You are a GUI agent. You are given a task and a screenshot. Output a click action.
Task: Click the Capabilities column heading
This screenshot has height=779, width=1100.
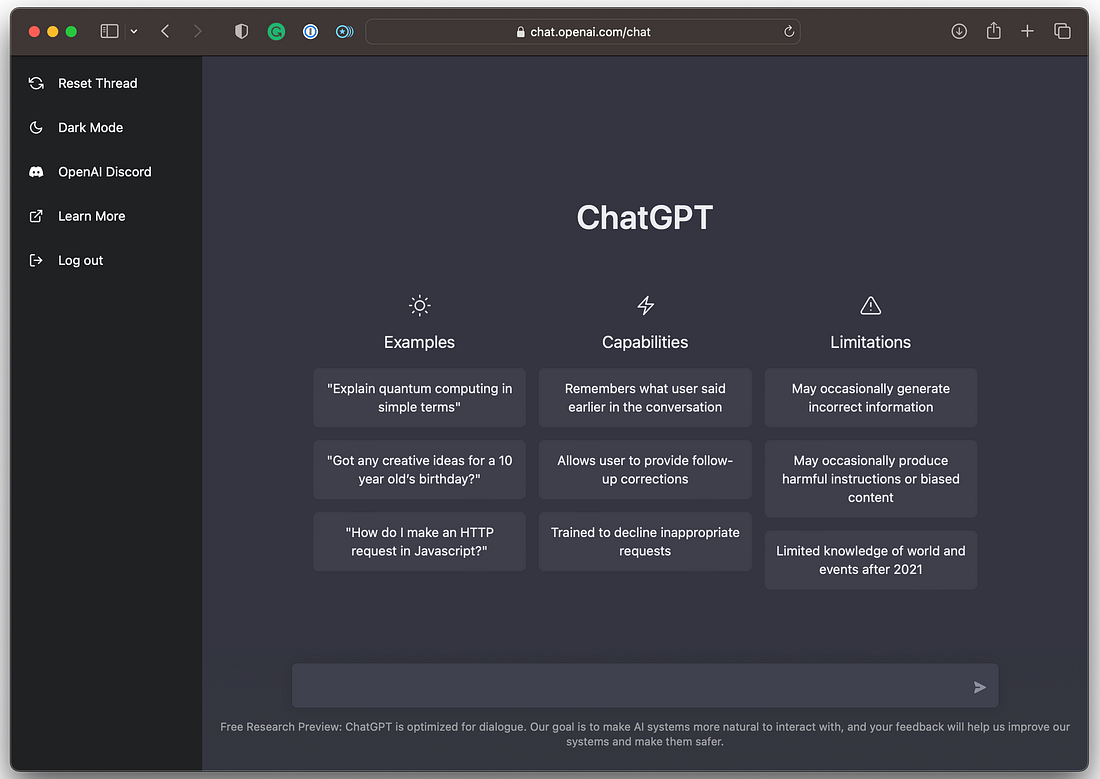point(645,342)
